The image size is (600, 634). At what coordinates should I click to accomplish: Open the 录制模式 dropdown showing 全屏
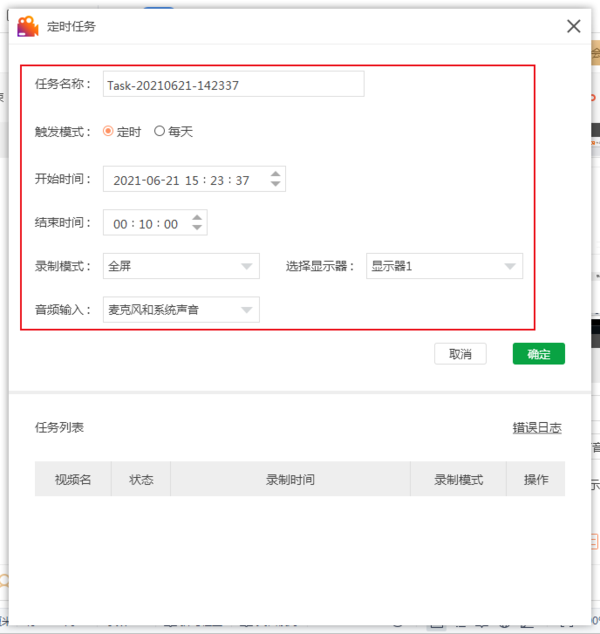coord(181,267)
